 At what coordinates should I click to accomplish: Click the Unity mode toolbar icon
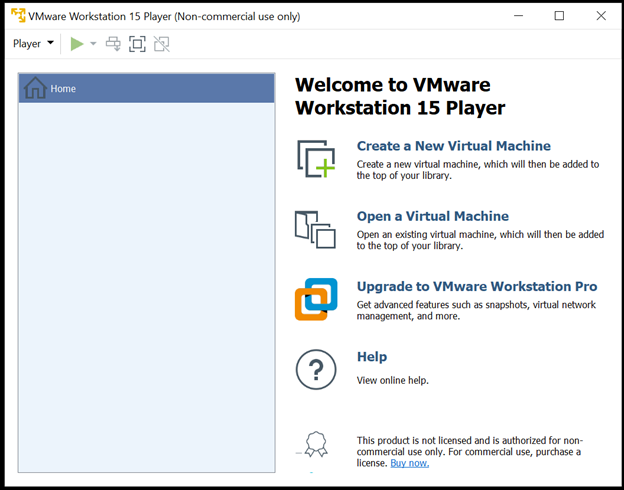(161, 44)
